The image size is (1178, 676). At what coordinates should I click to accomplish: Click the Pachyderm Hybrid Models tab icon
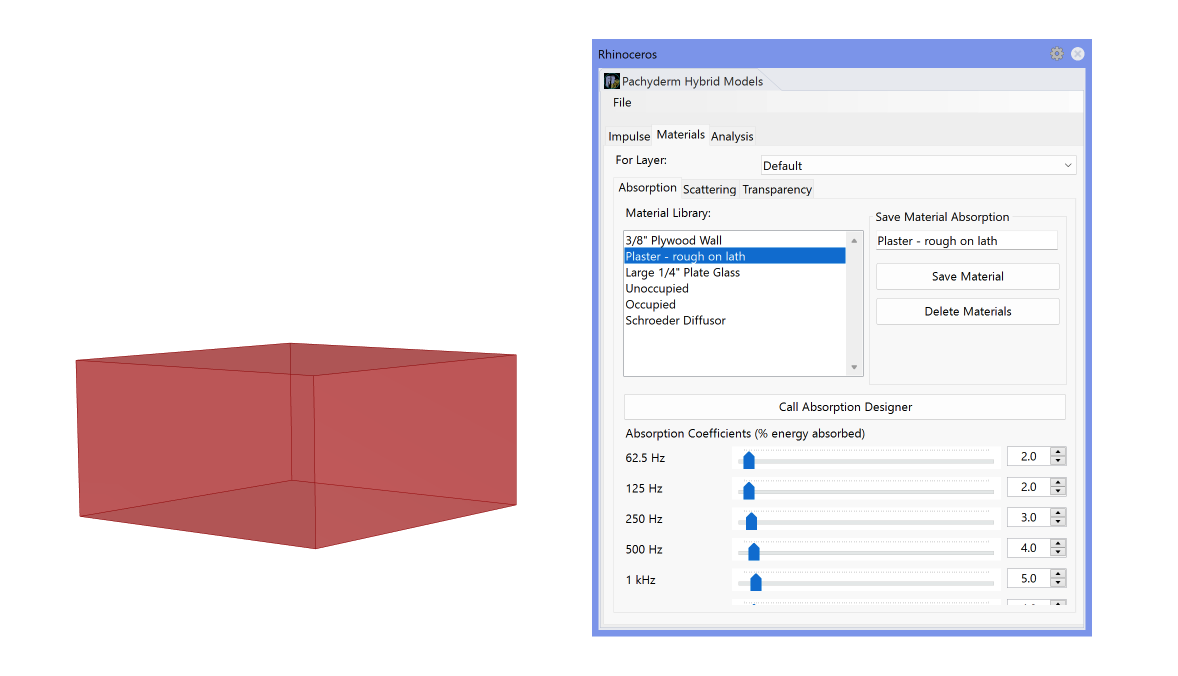click(x=612, y=81)
